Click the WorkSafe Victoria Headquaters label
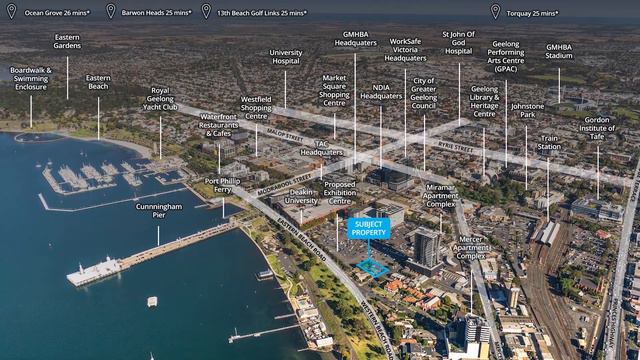This screenshot has height=360, width=640. [x=405, y=50]
